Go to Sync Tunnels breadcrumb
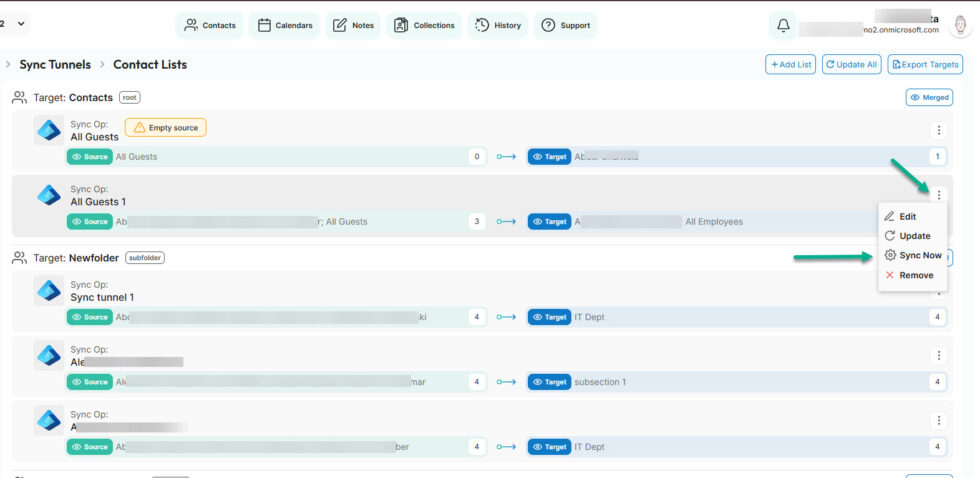This screenshot has width=980, height=478. pyautogui.click(x=55, y=64)
